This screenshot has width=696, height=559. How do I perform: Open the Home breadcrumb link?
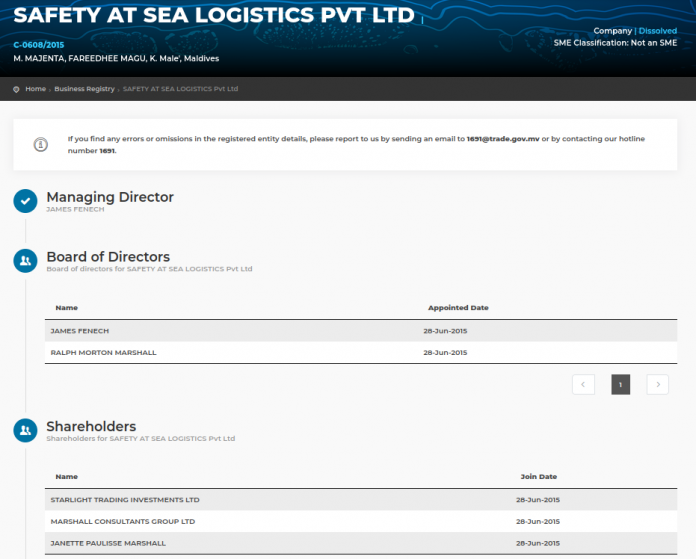36,89
